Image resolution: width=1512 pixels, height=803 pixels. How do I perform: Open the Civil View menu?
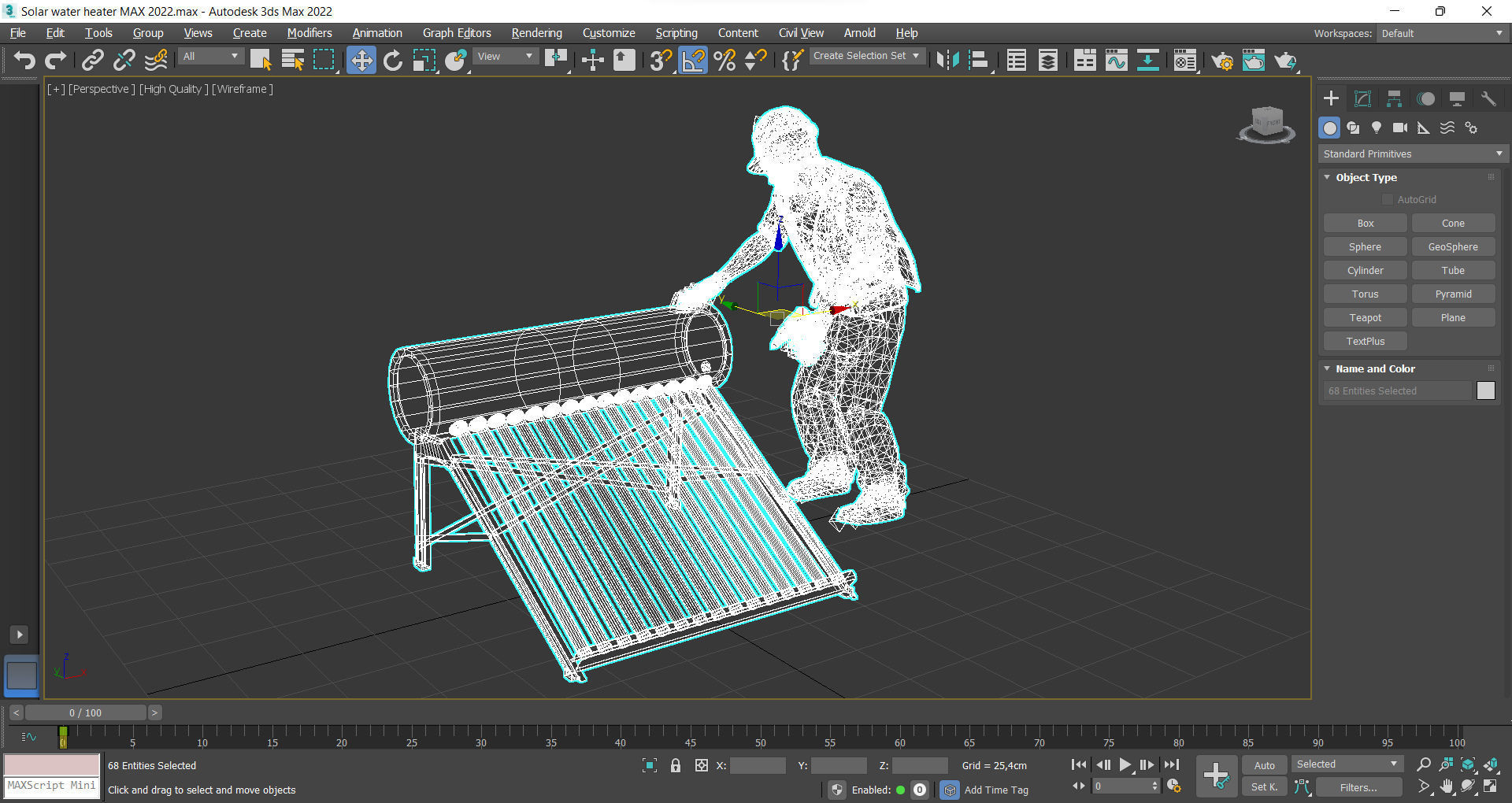click(x=801, y=33)
